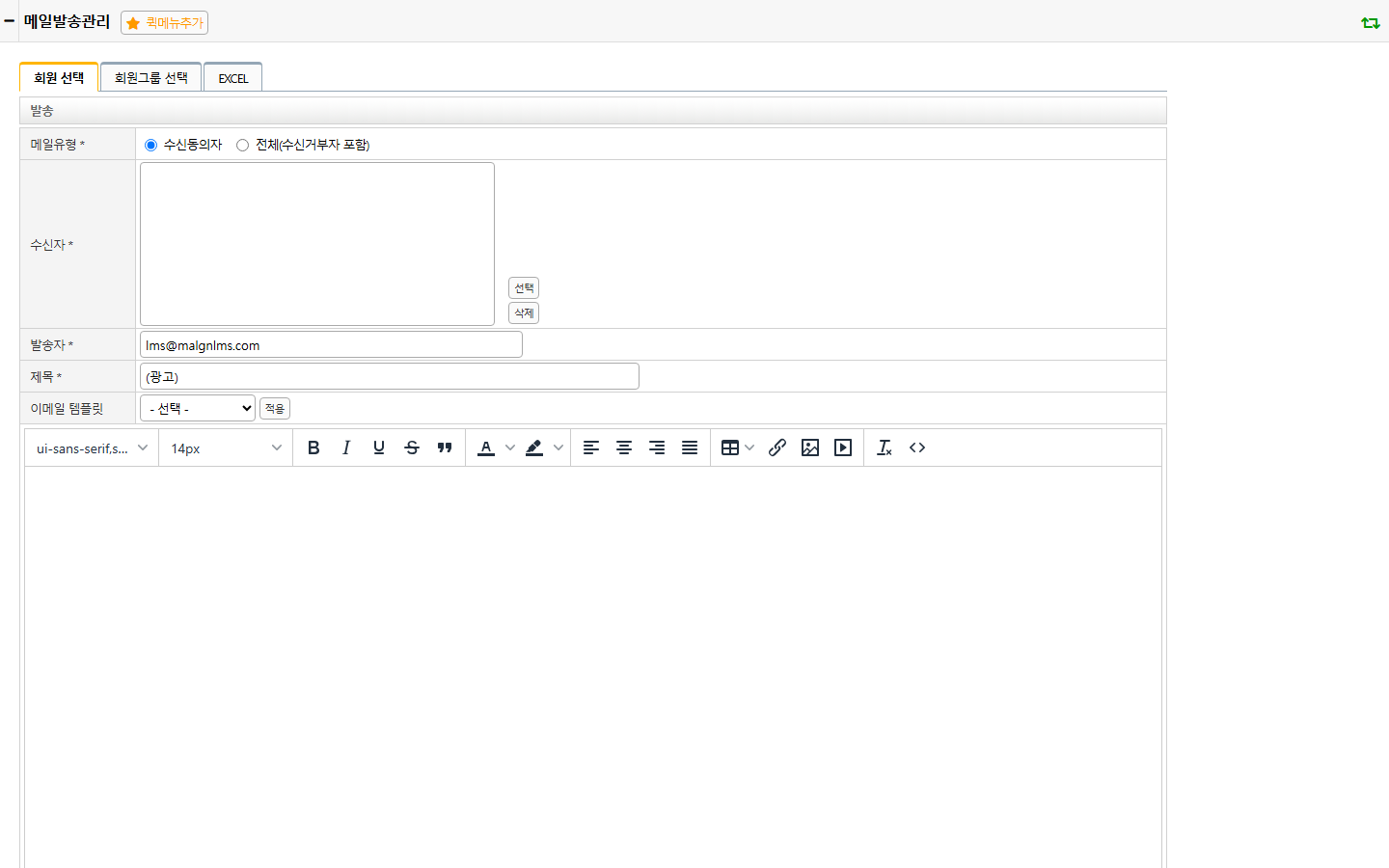Open the font family dropdown

click(92, 448)
